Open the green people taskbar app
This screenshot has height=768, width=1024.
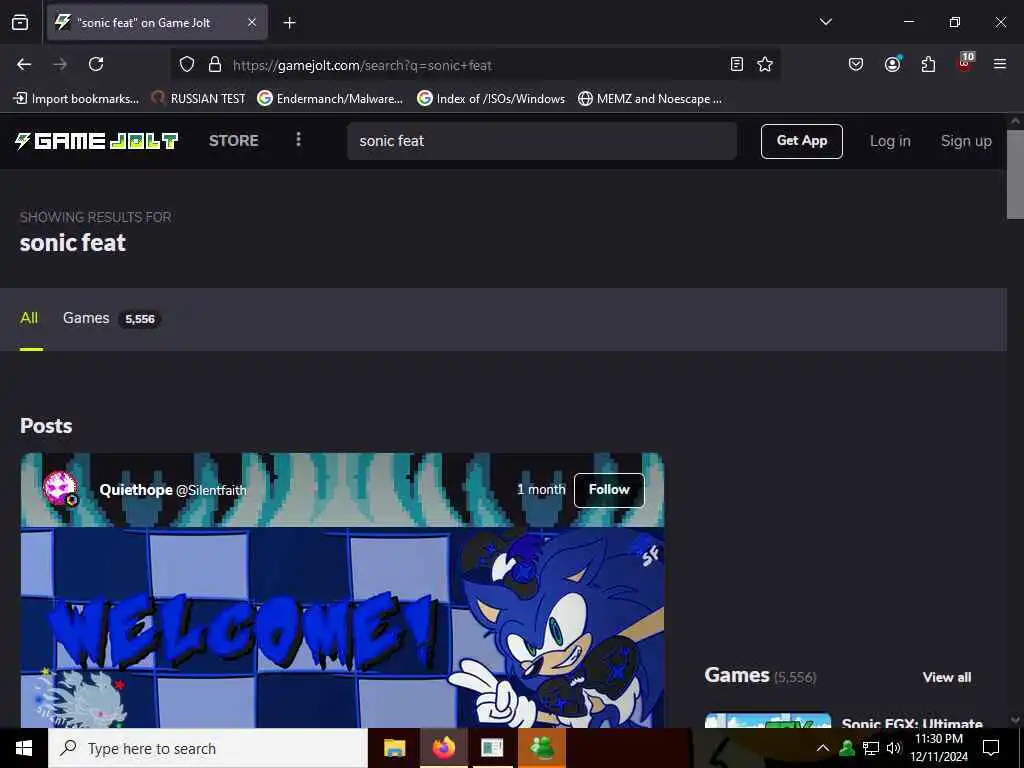pyautogui.click(x=542, y=748)
